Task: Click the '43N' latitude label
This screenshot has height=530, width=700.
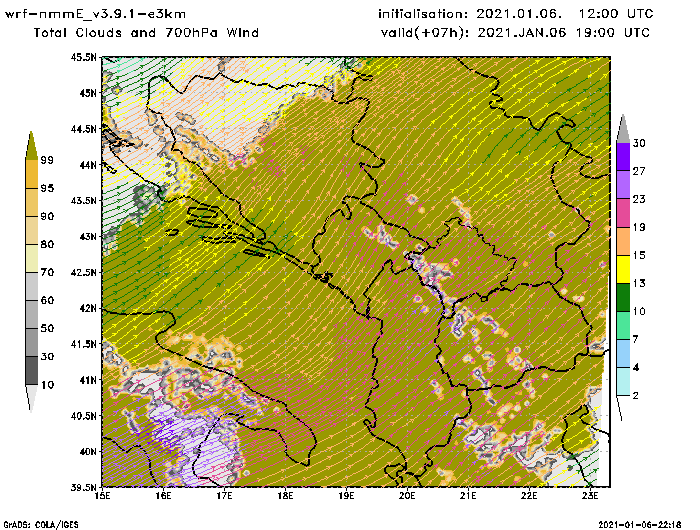Action: (x=88, y=236)
